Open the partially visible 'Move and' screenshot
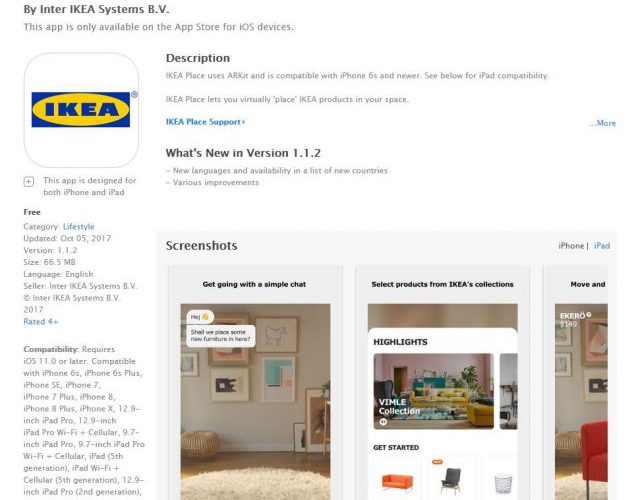The width and height of the screenshot is (640, 500). tap(576, 382)
